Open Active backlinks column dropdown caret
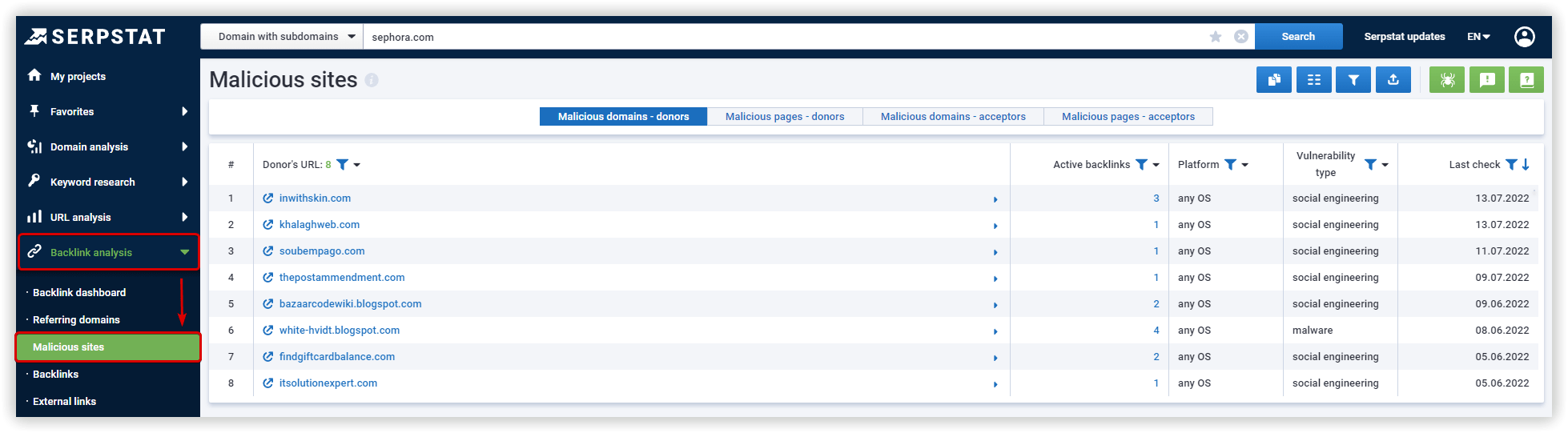The width and height of the screenshot is (1568, 433). [x=1156, y=165]
